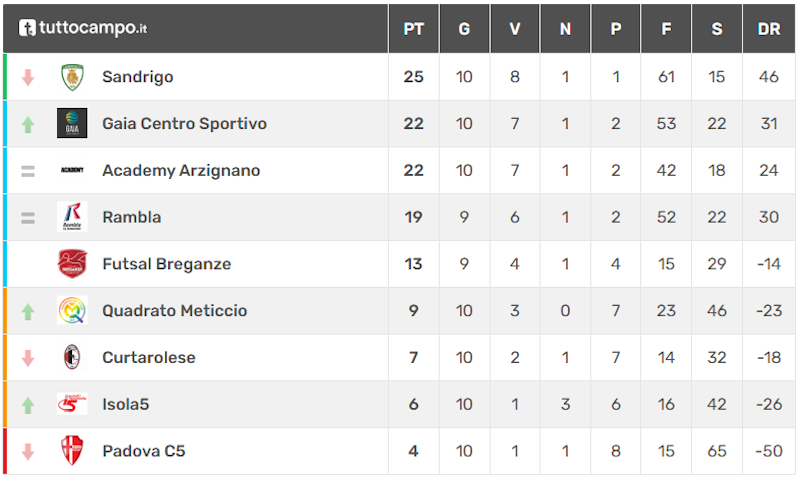Click the Padova C5 shield crest
Screen dimensions: 800x480
pos(72,451)
